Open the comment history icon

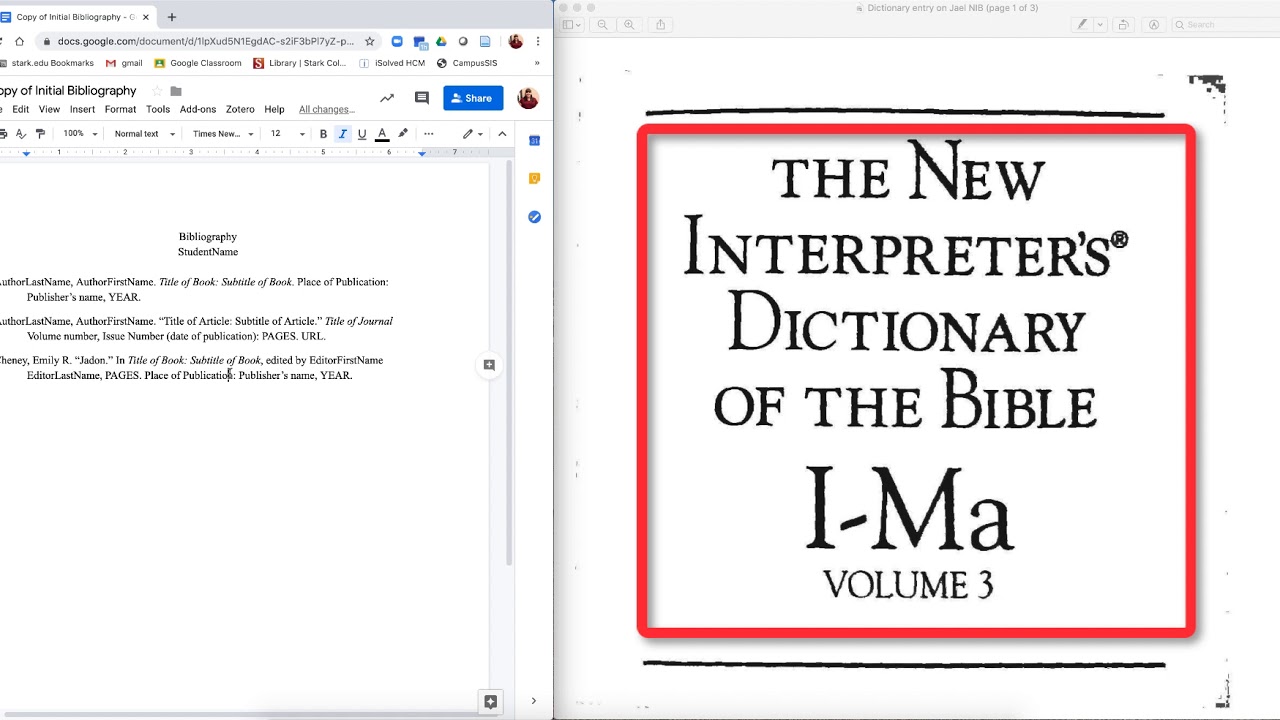click(422, 98)
